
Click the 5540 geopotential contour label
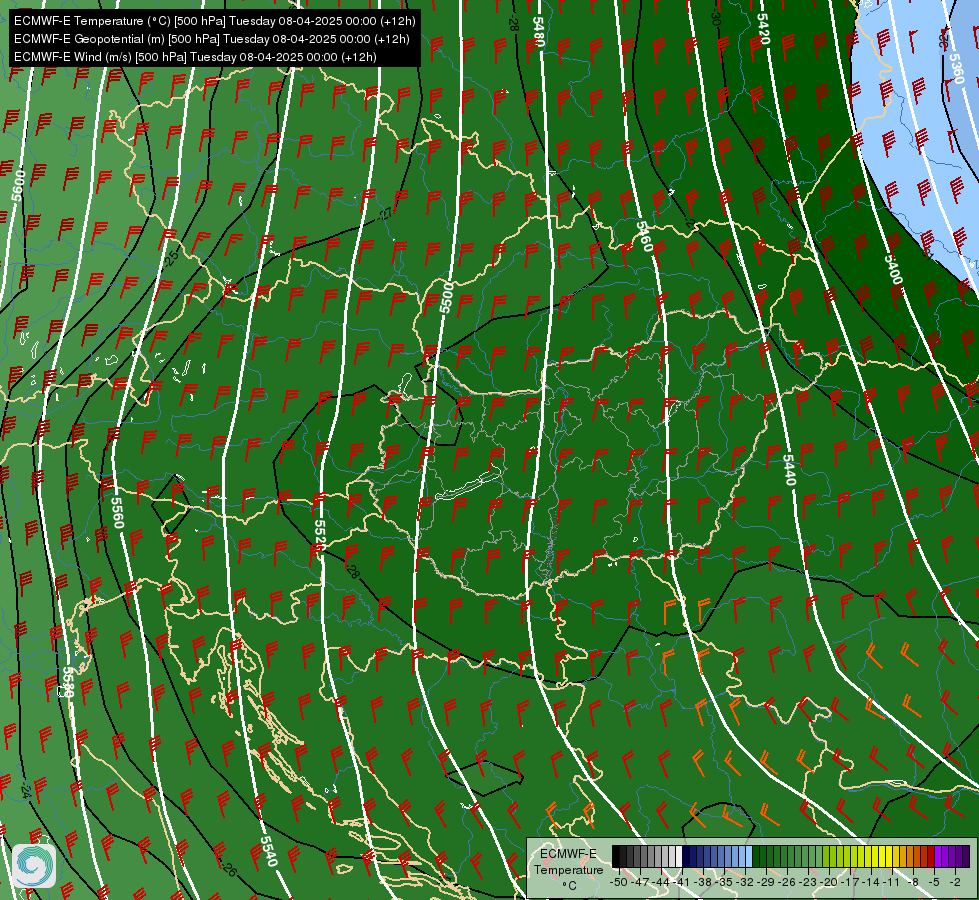pyautogui.click(x=268, y=851)
